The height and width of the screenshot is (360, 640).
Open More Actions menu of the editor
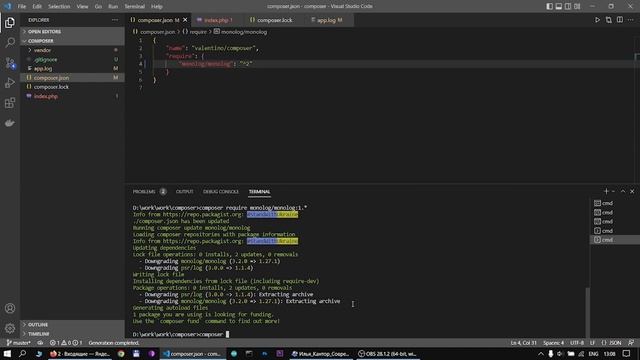click(631, 20)
